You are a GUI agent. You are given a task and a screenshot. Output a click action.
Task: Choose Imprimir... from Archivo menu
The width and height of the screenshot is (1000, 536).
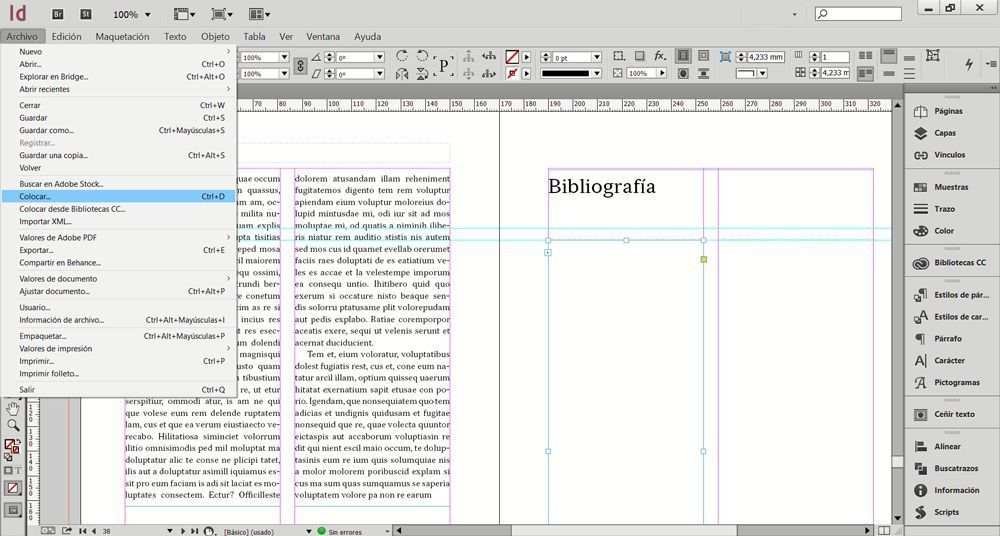click(119, 361)
